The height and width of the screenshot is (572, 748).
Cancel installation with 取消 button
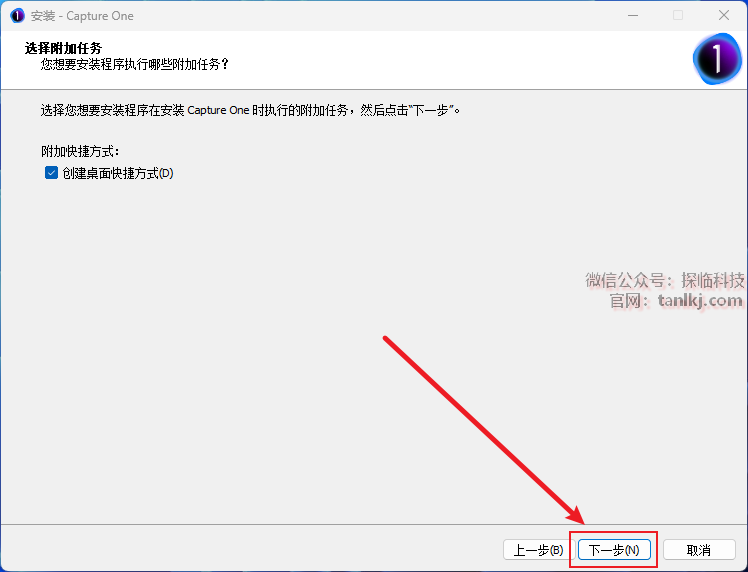point(699,550)
